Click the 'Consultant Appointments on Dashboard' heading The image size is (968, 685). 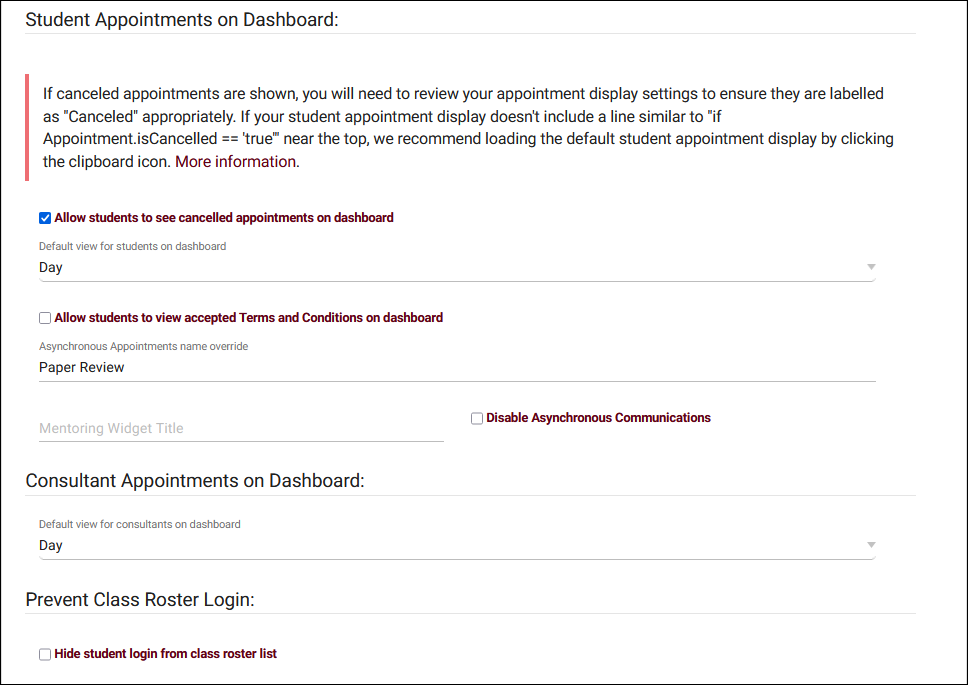195,481
